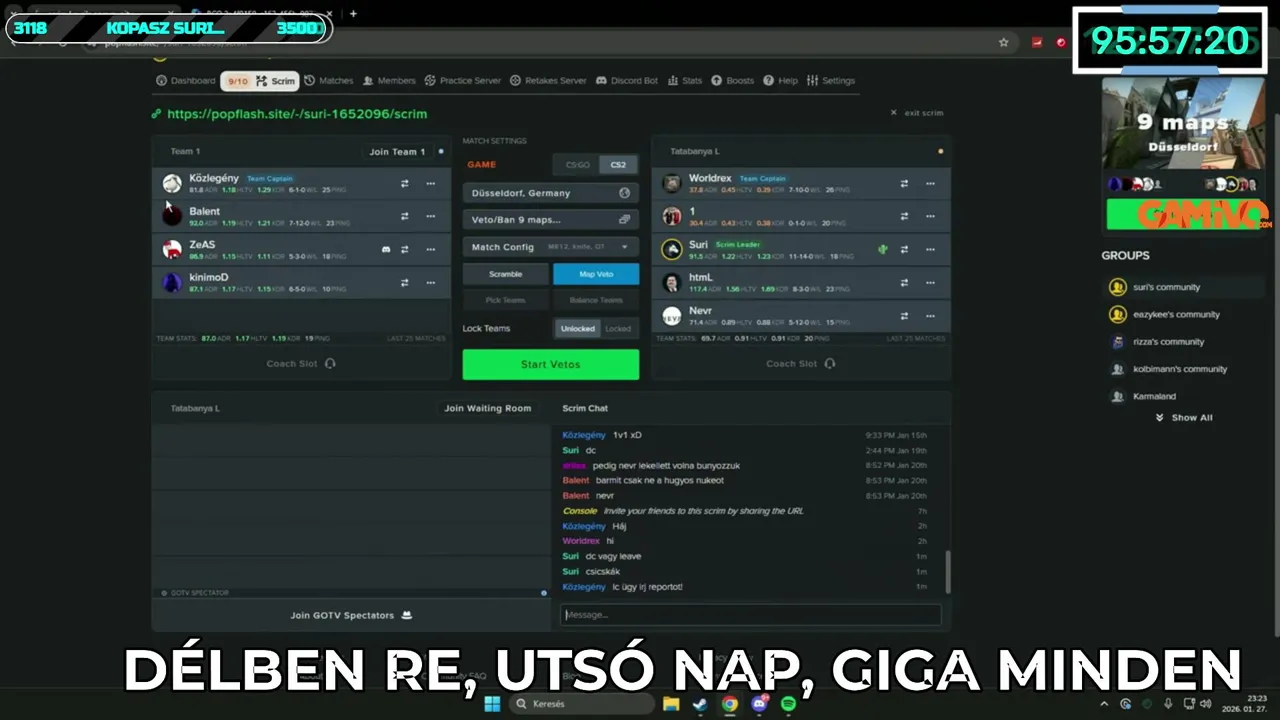Click the chat Message input field

[751, 615]
